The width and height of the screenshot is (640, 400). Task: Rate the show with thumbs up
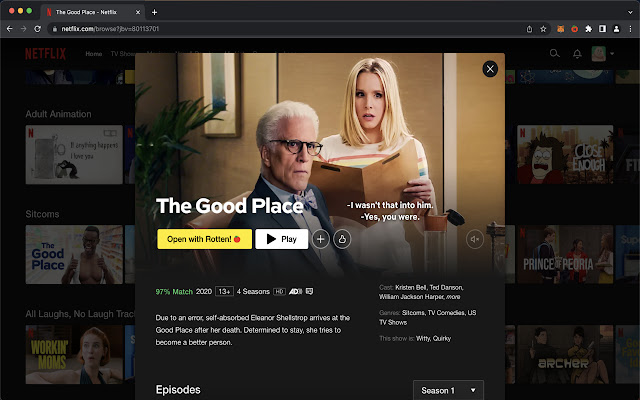pyautogui.click(x=342, y=239)
